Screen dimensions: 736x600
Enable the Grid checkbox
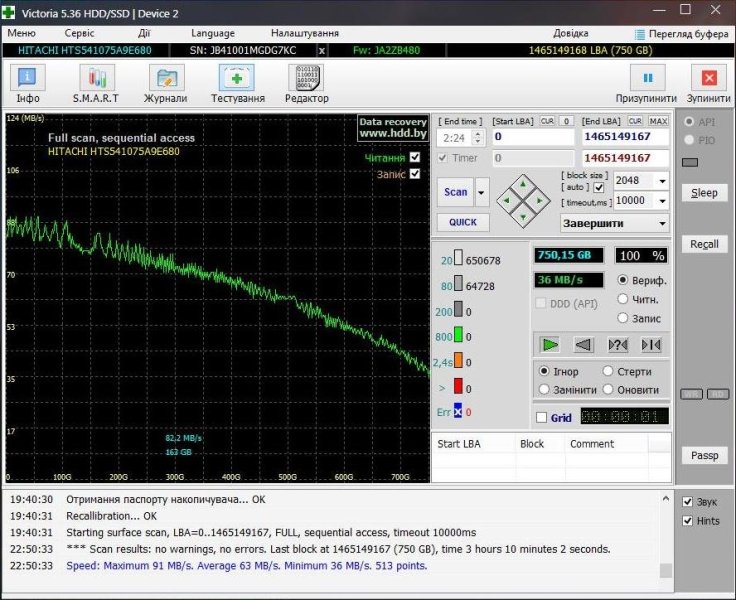tap(541, 418)
